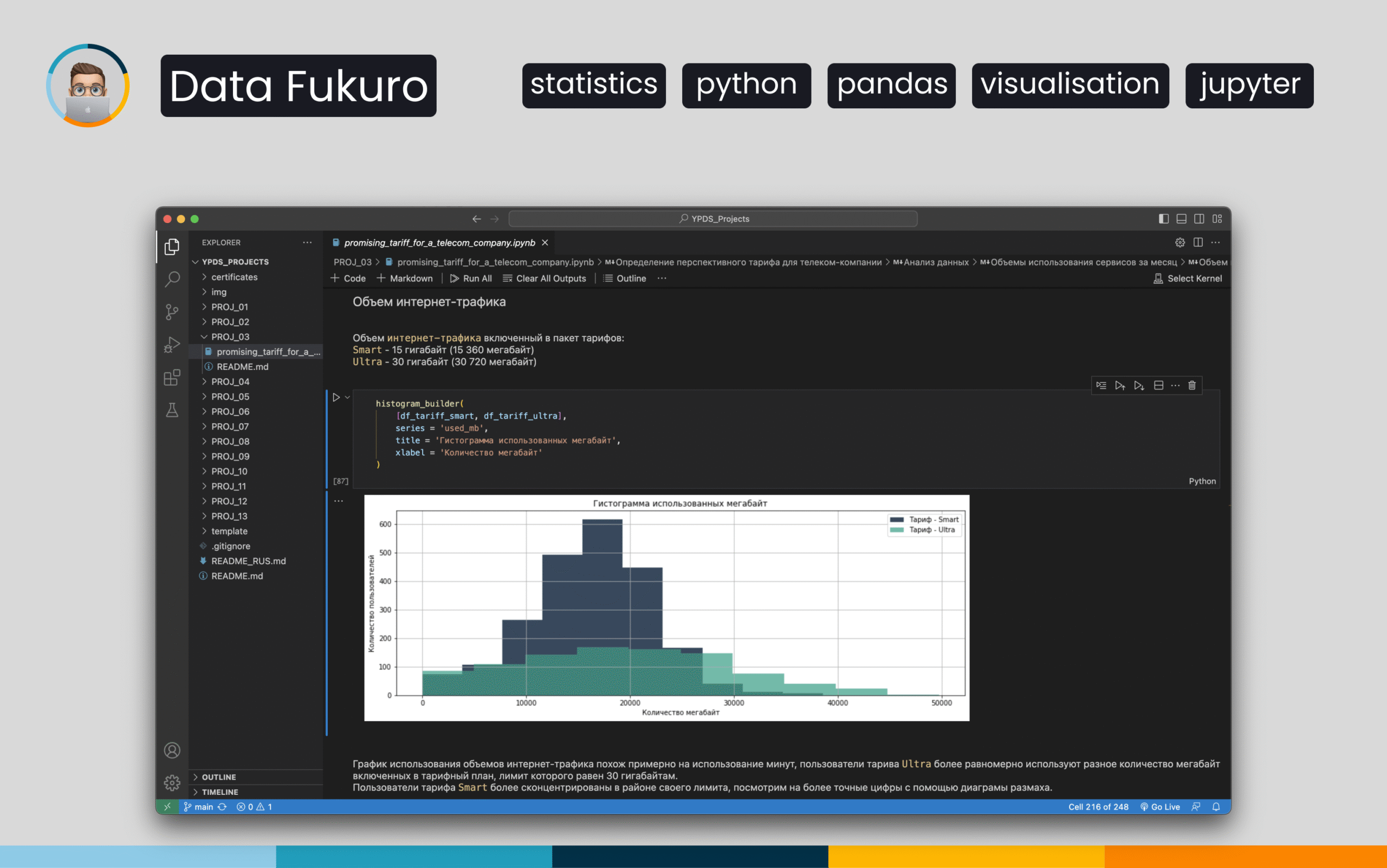The image size is (1387, 868).
Task: Toggle the primary side bar layout button
Action: tap(1163, 219)
